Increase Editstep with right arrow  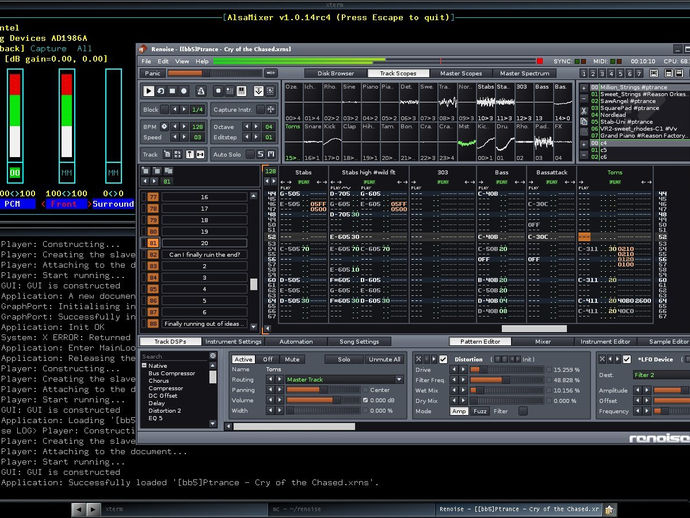[x=256, y=137]
